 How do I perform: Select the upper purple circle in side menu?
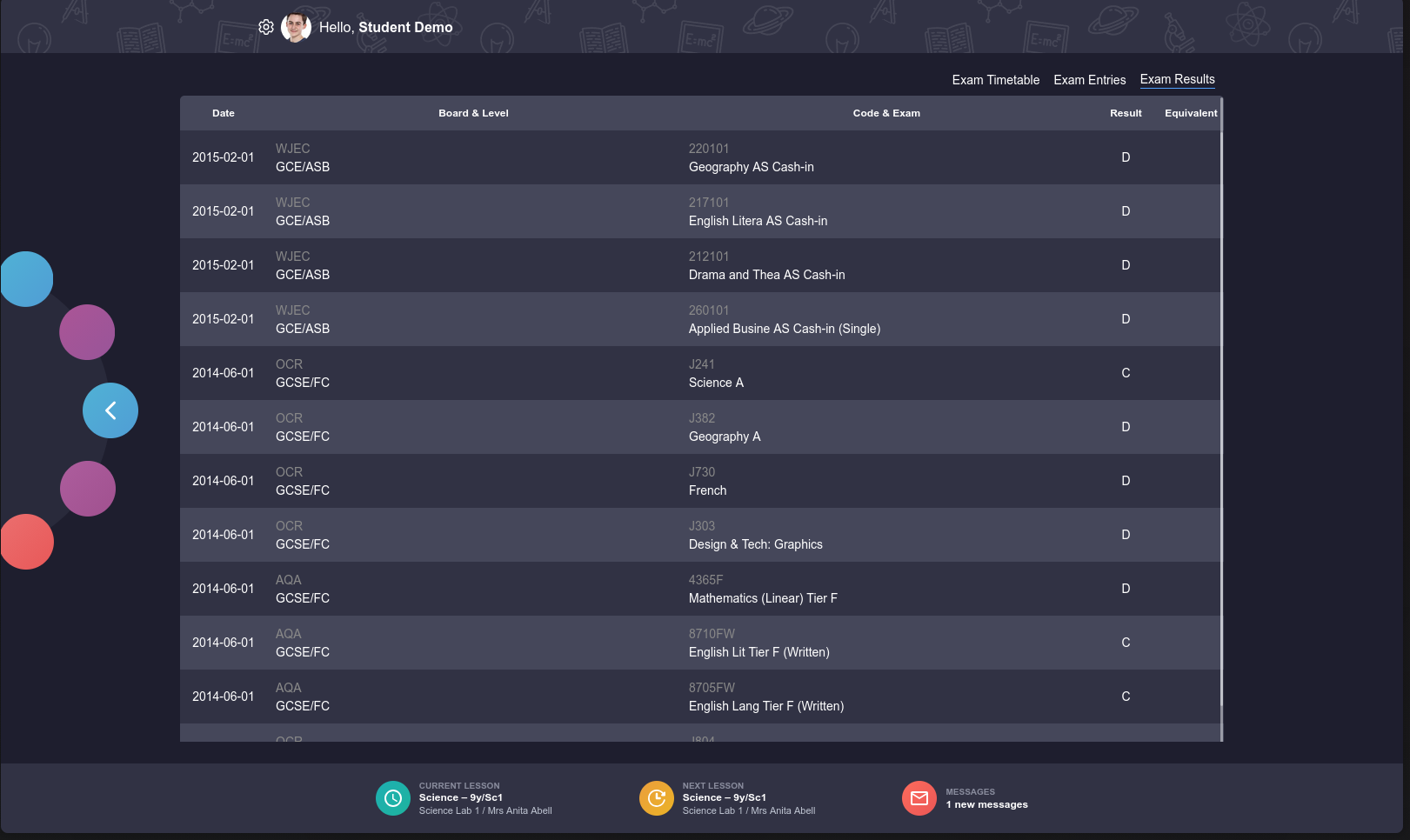(87, 332)
